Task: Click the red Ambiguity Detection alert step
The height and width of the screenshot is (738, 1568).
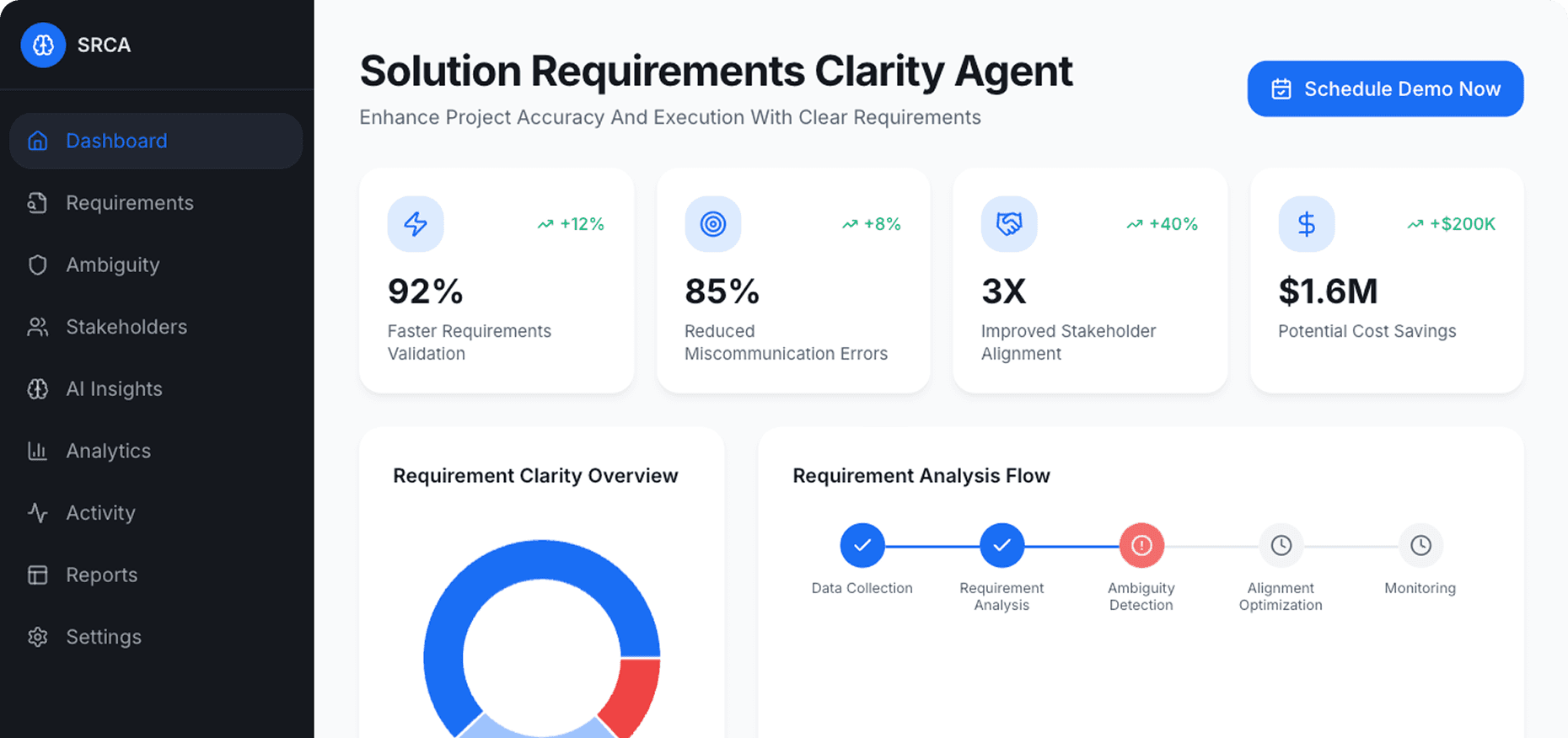Action: [1141, 546]
